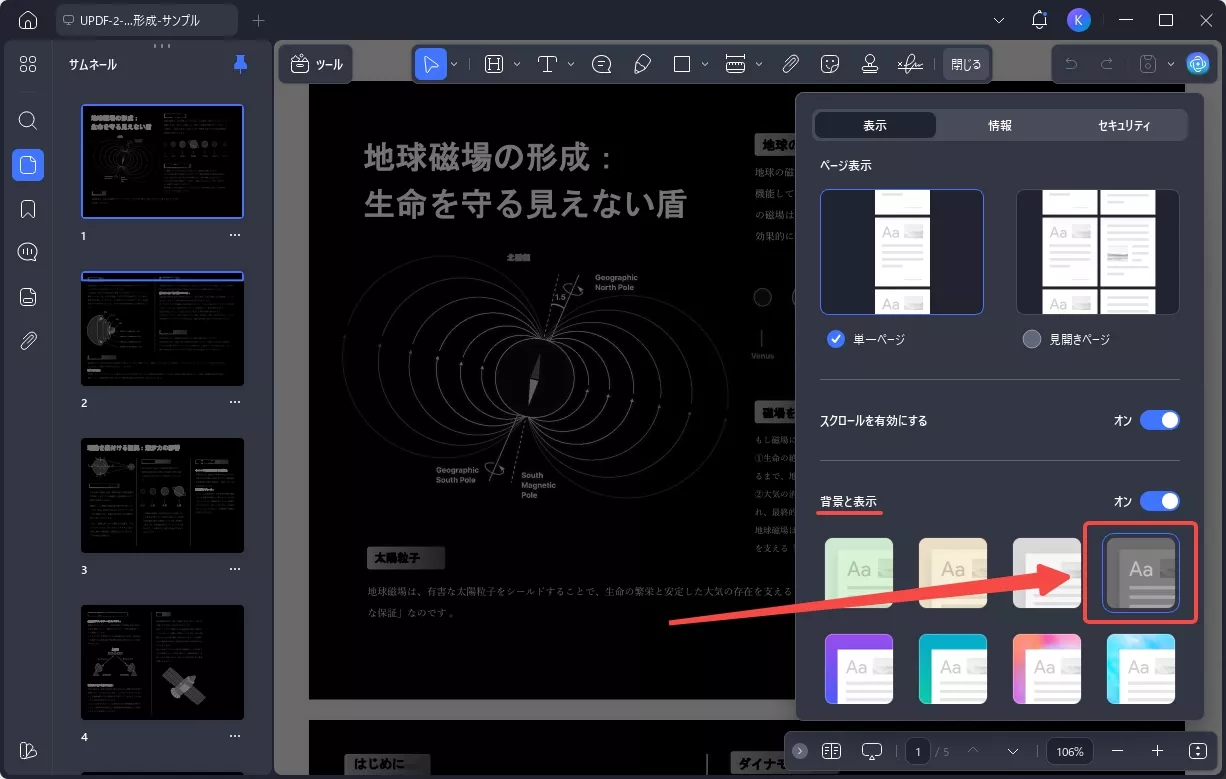
Task: Open the search panel in the left sidebar
Action: pos(27,120)
